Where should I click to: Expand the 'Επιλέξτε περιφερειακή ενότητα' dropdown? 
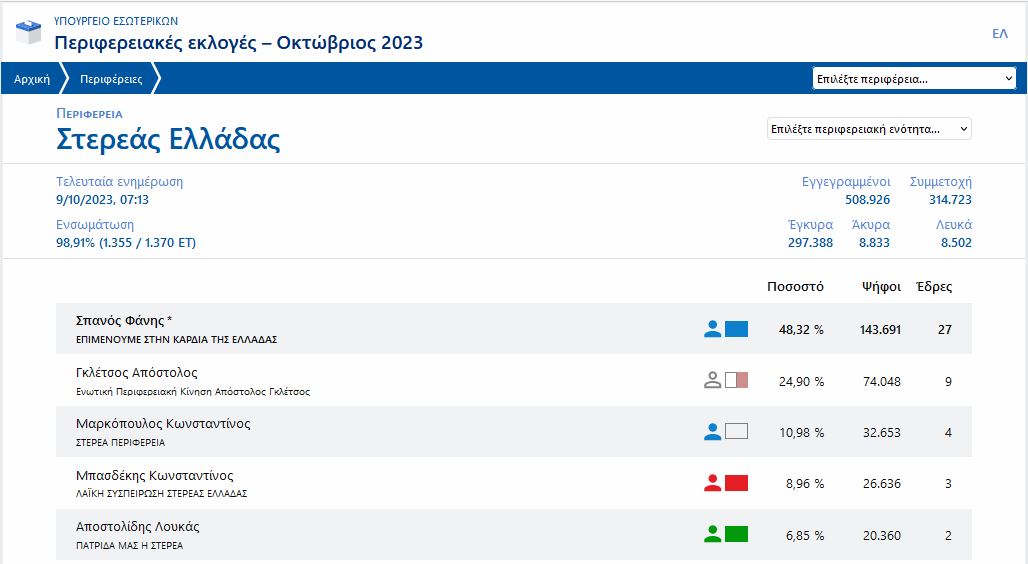(x=868, y=129)
